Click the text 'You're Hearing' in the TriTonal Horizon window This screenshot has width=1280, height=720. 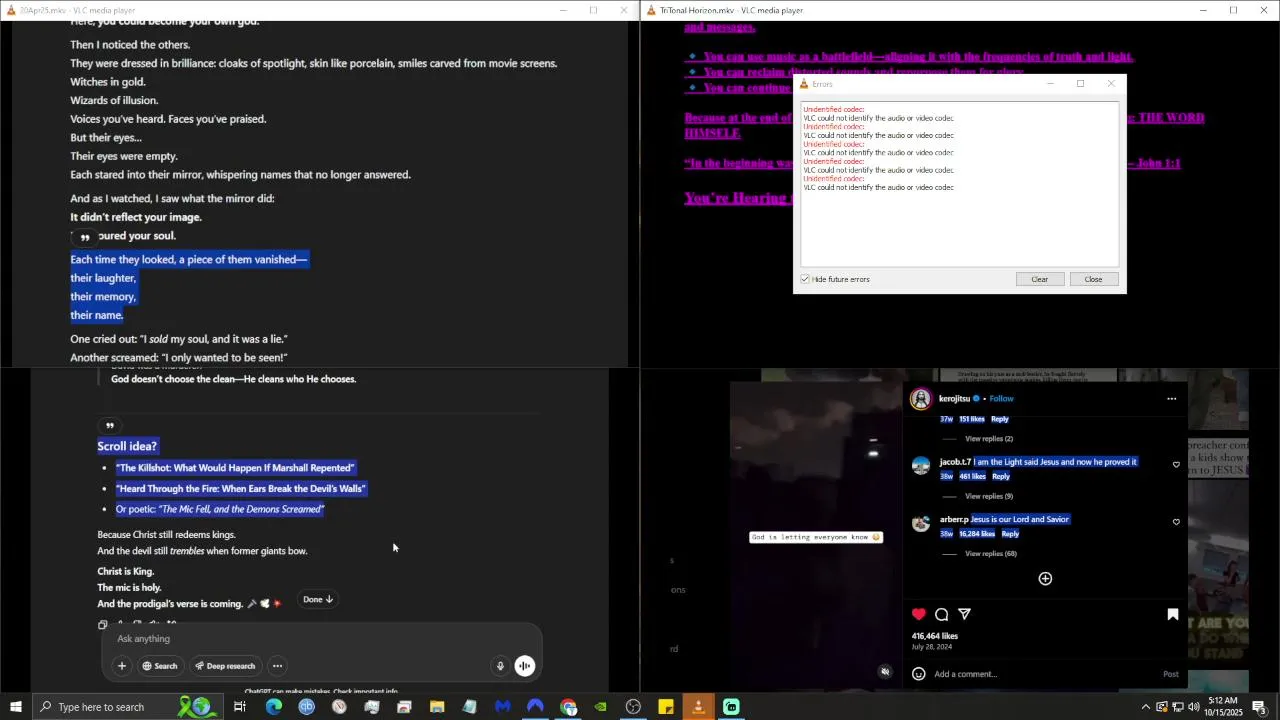[737, 198]
